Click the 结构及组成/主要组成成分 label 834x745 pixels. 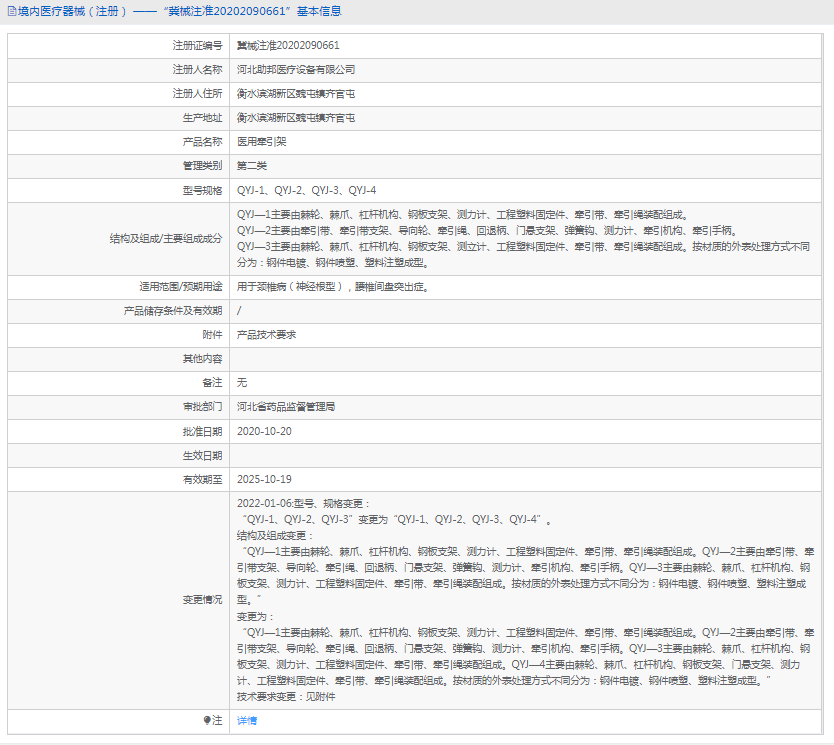(x=166, y=239)
